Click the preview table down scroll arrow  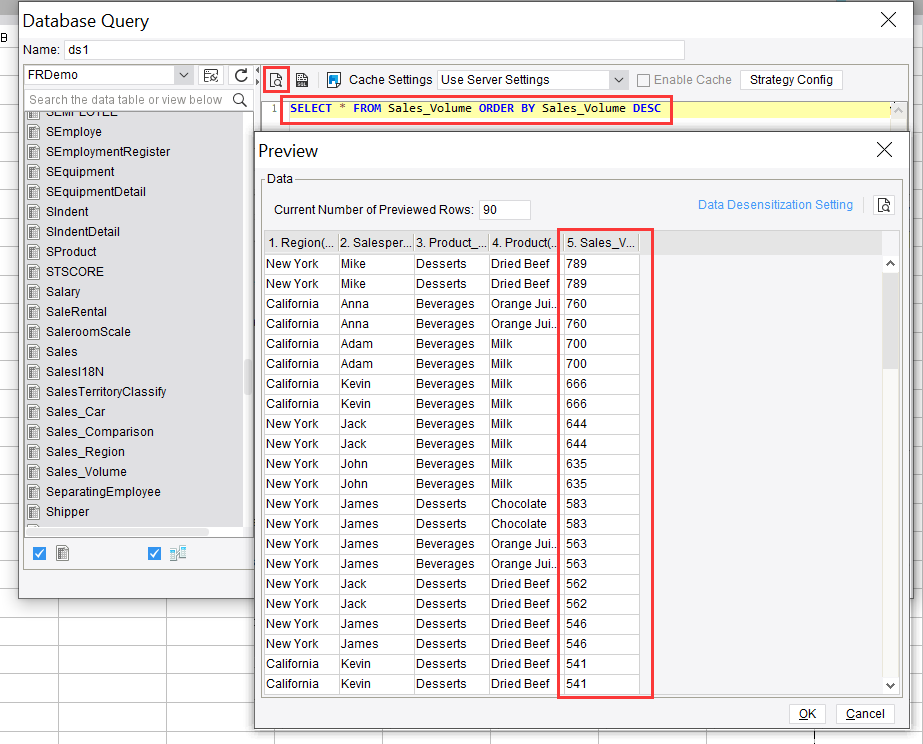[890, 685]
